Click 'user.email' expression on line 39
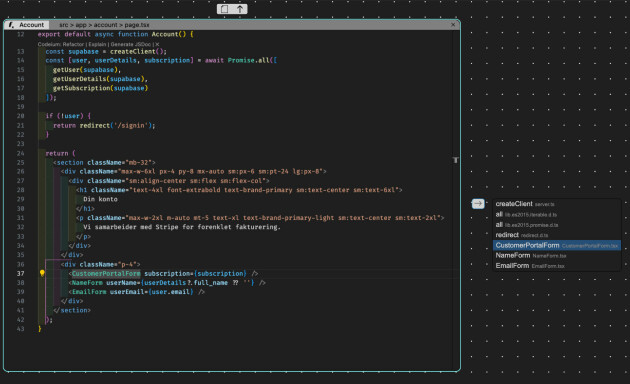This screenshot has height=384, width=630. click(171, 292)
